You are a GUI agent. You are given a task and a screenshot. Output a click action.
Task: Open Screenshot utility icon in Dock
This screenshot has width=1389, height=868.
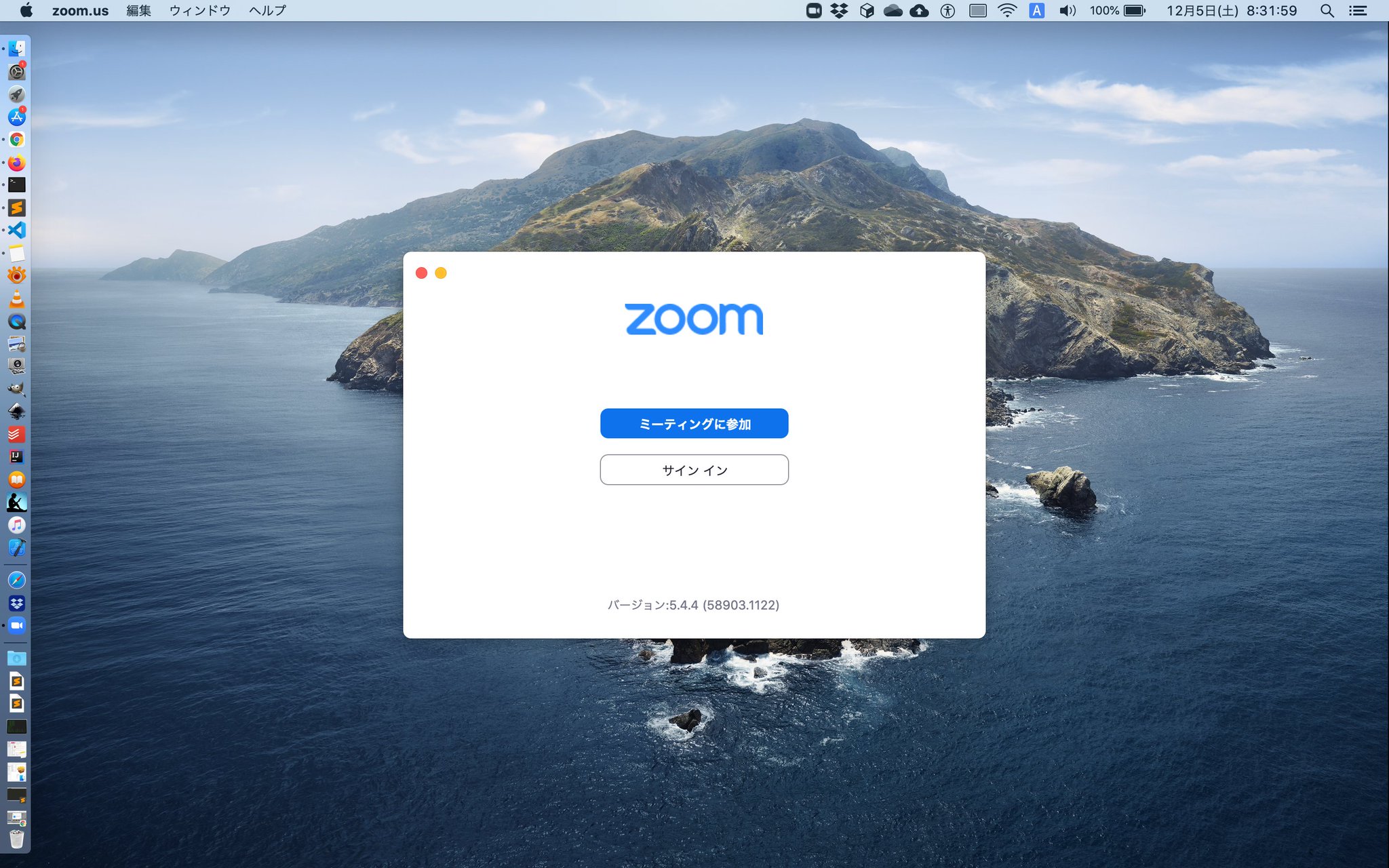(17, 366)
